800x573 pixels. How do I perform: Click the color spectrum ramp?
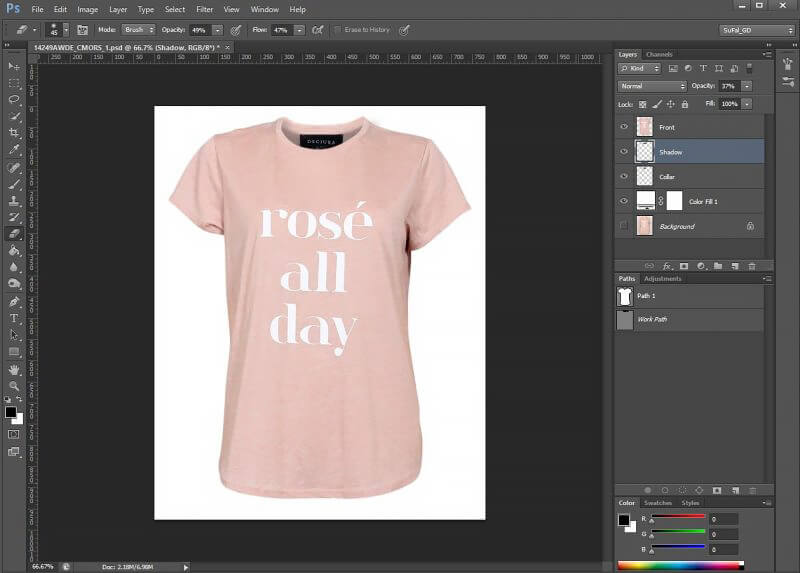[x=681, y=566]
